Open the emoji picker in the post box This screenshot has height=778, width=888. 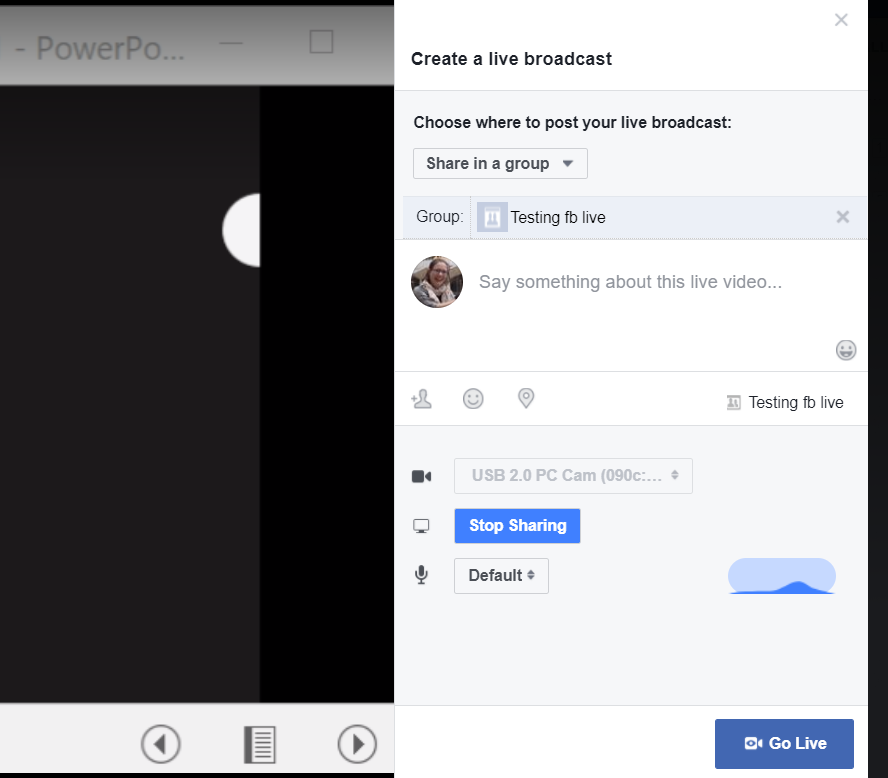pyautogui.click(x=846, y=350)
